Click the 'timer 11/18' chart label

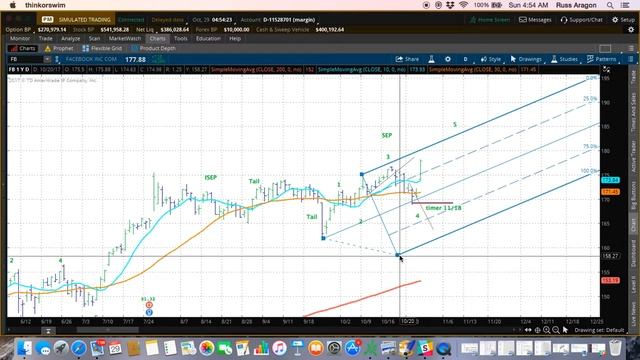pyautogui.click(x=443, y=208)
